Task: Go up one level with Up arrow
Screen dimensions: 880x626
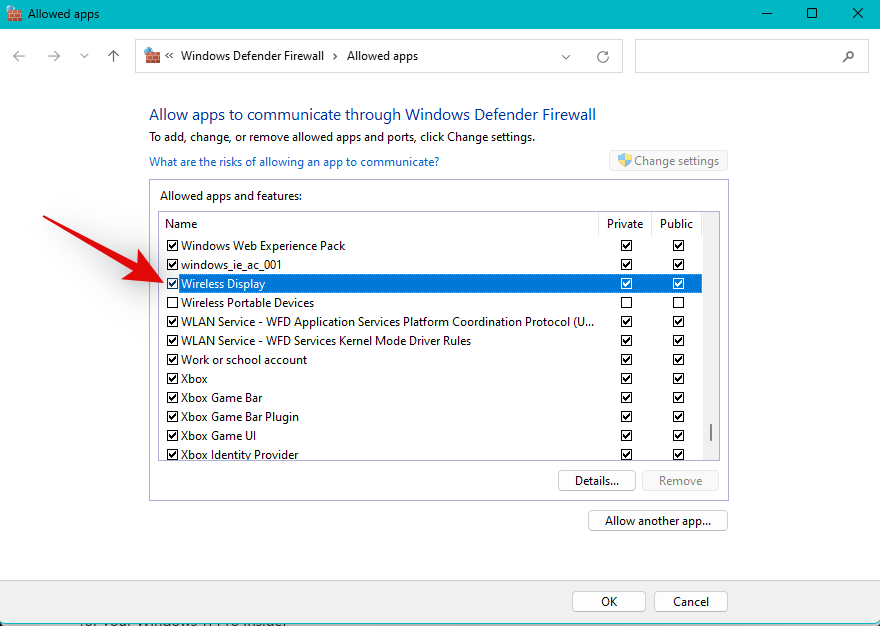Action: [x=113, y=56]
